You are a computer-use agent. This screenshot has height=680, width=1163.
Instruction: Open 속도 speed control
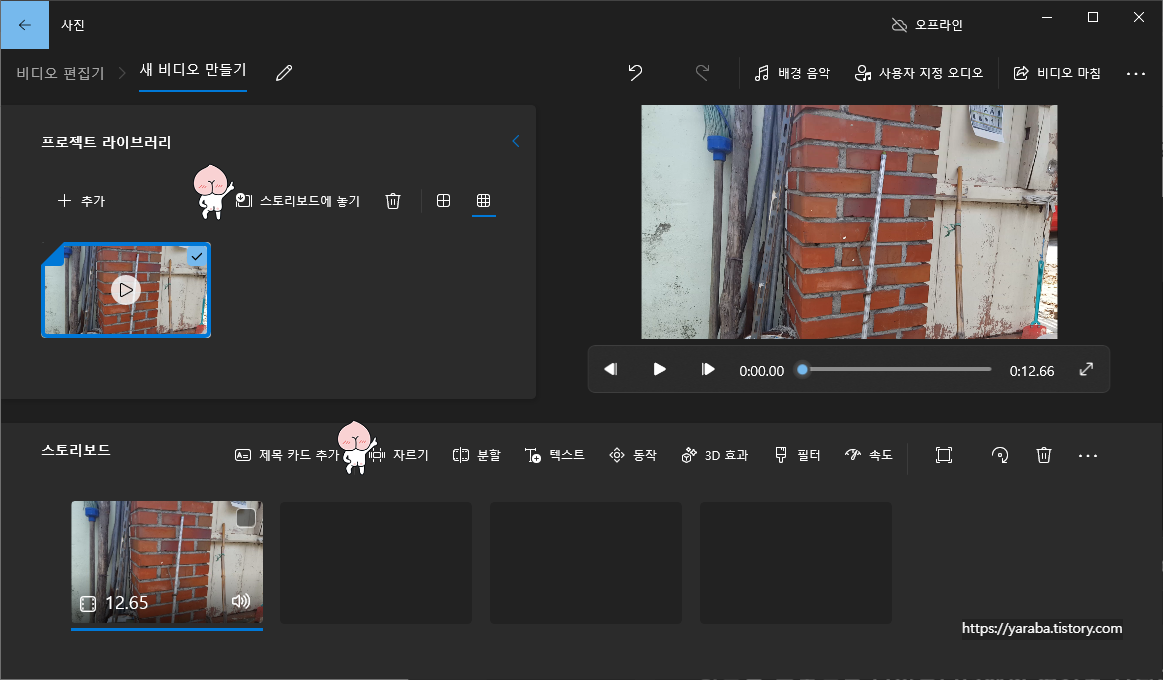tap(869, 455)
